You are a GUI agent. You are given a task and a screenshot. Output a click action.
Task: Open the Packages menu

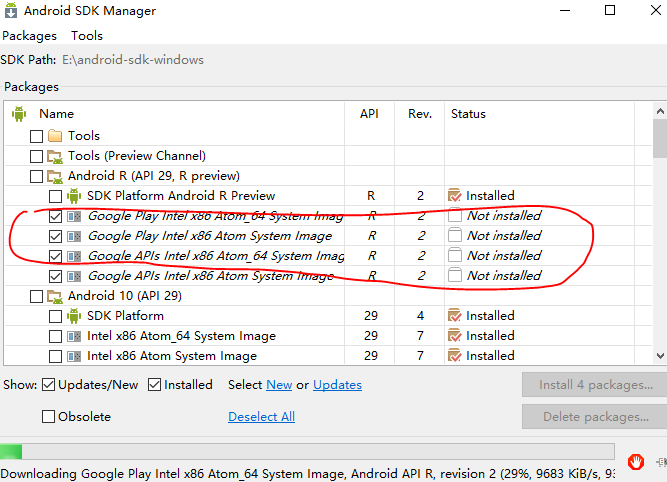coord(30,36)
